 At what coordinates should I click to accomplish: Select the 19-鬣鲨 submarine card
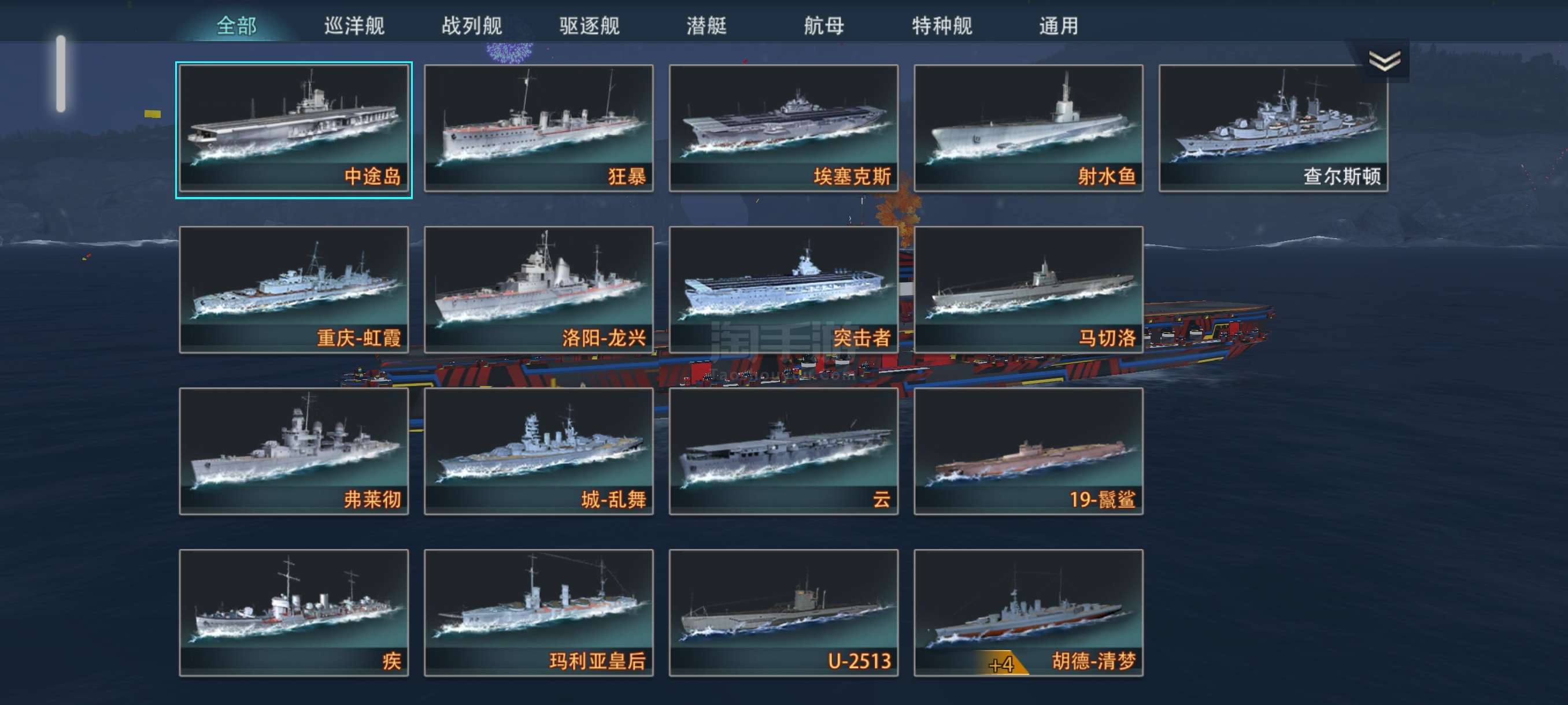pos(1028,451)
